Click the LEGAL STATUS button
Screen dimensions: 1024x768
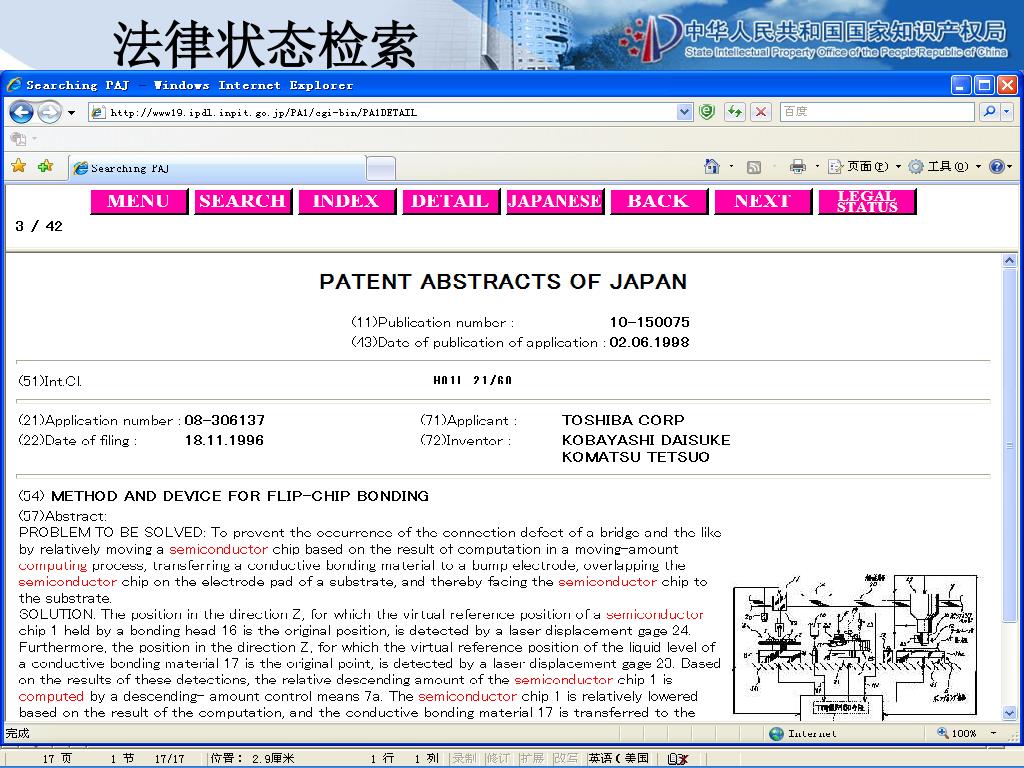[x=867, y=201]
